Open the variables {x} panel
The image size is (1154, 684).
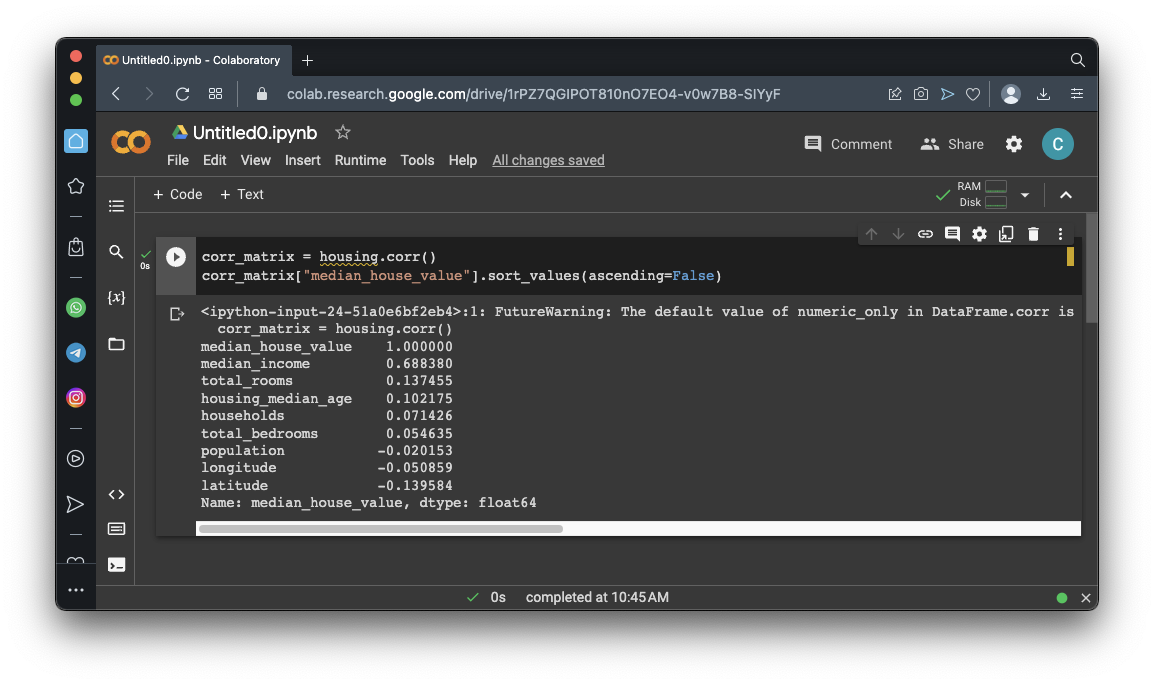pos(117,298)
